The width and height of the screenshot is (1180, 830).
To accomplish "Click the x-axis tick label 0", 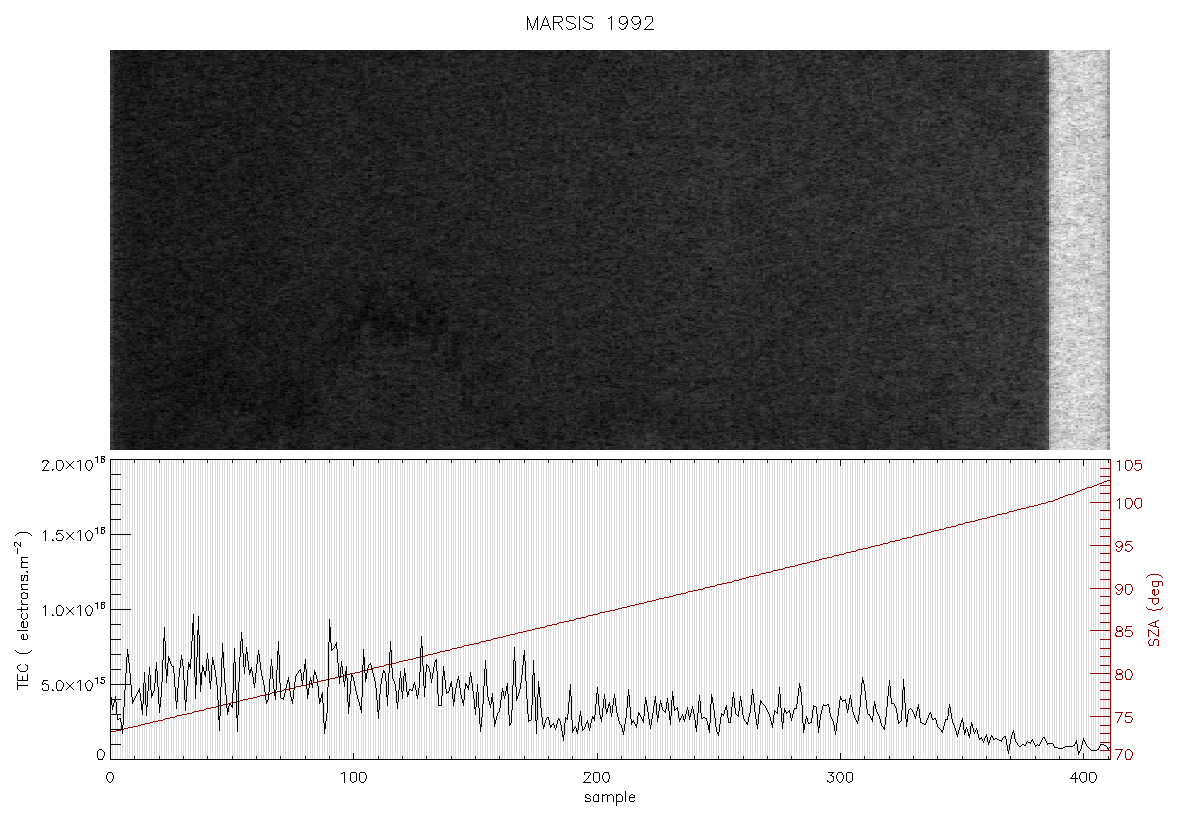I will (110, 777).
